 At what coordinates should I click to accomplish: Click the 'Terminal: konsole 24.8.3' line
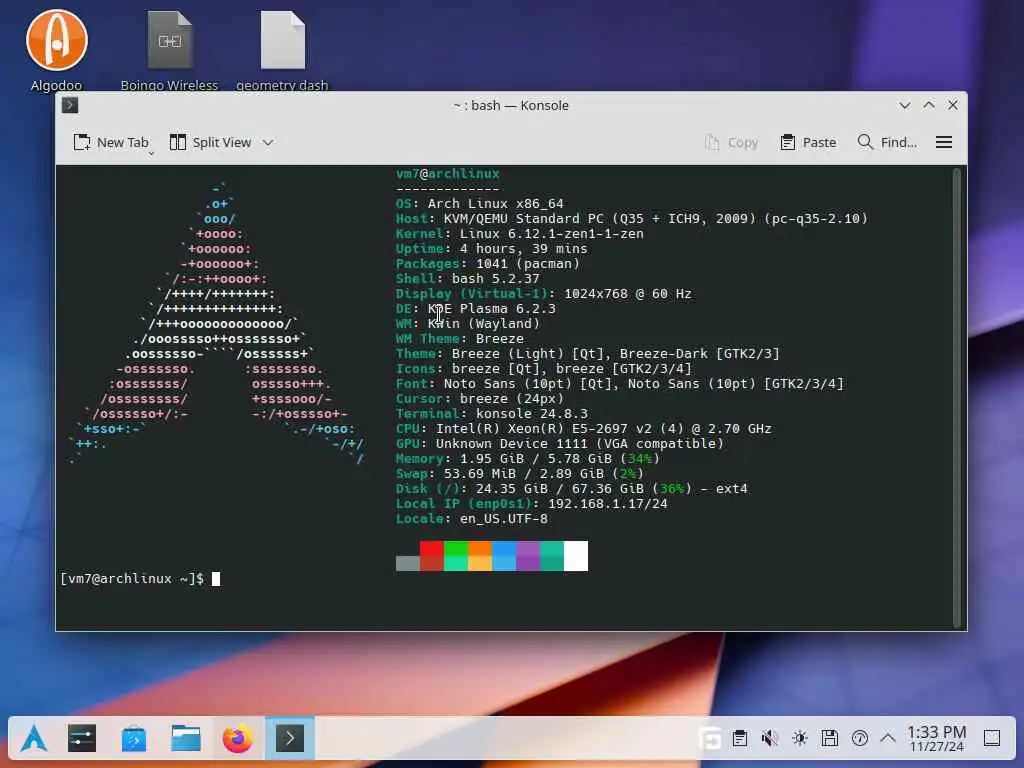[492, 414]
